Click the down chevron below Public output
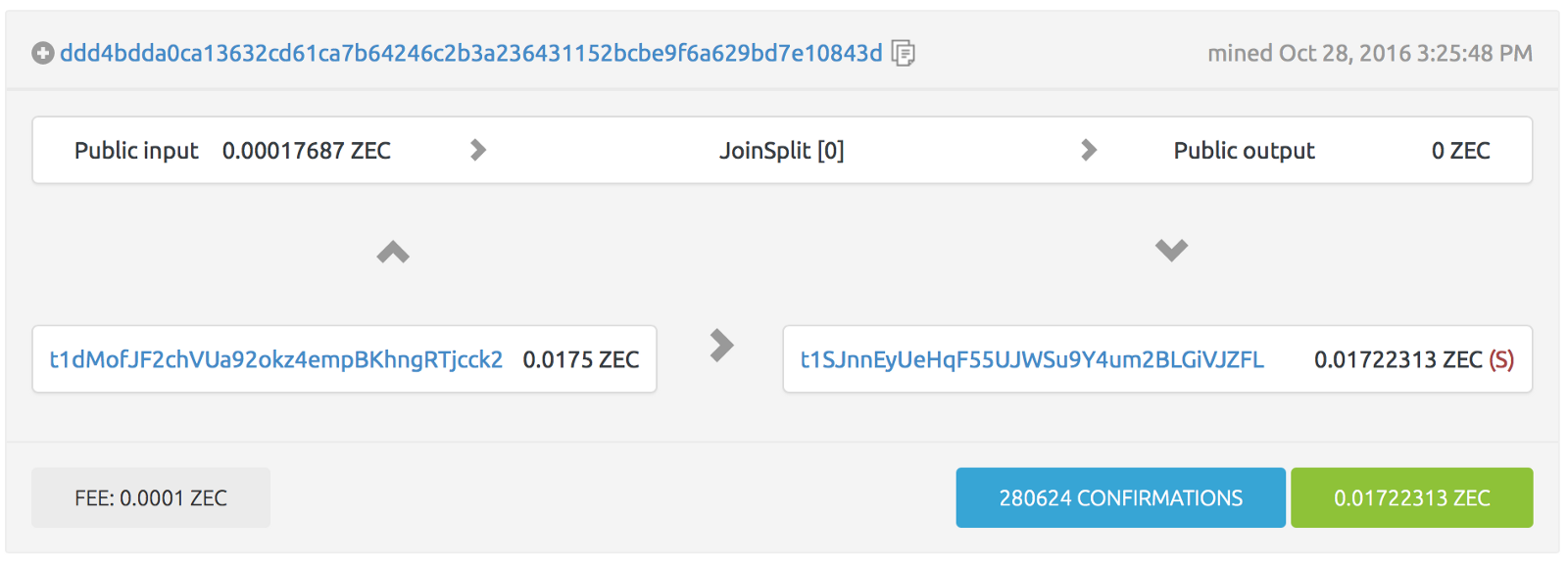 [1171, 251]
